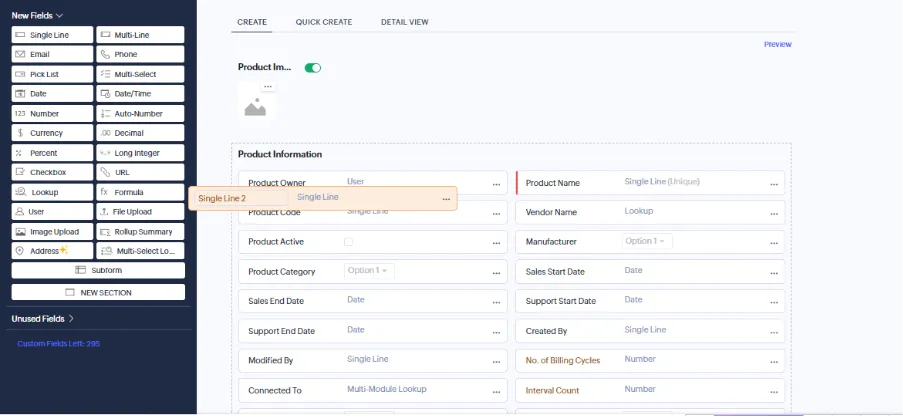Open options menu for Modified By field
The height and width of the screenshot is (417, 903).
pos(496,362)
